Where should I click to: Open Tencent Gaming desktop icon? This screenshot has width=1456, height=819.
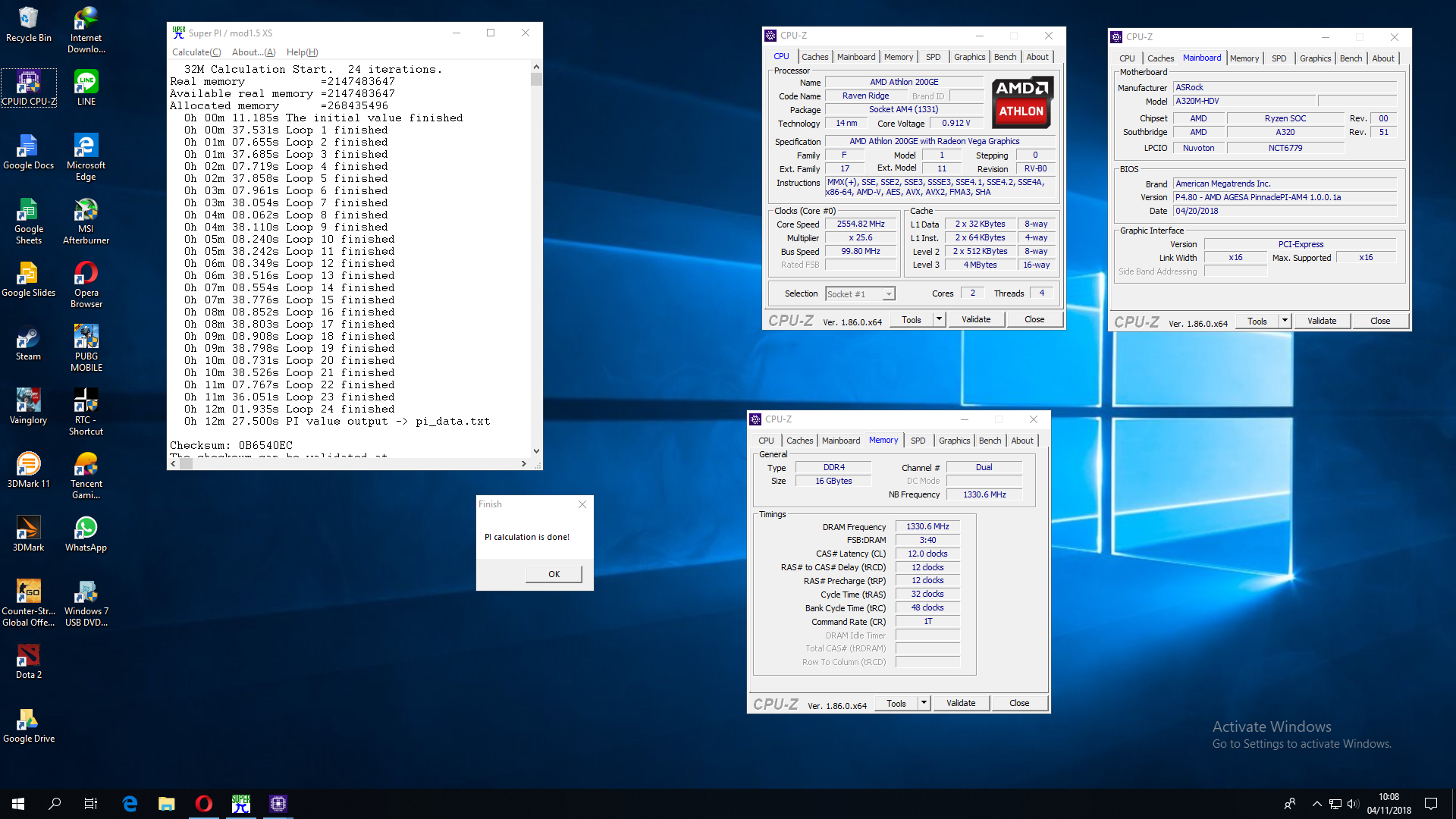click(86, 475)
